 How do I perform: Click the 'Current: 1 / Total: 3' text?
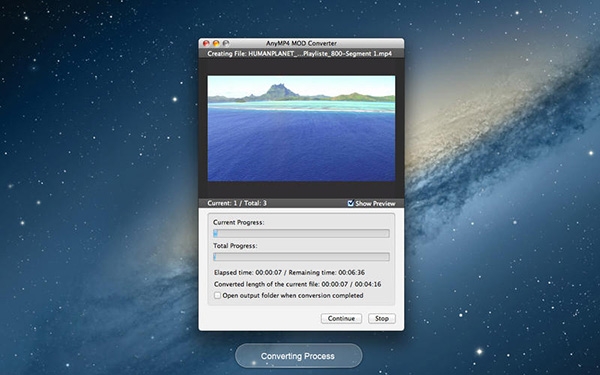point(237,203)
